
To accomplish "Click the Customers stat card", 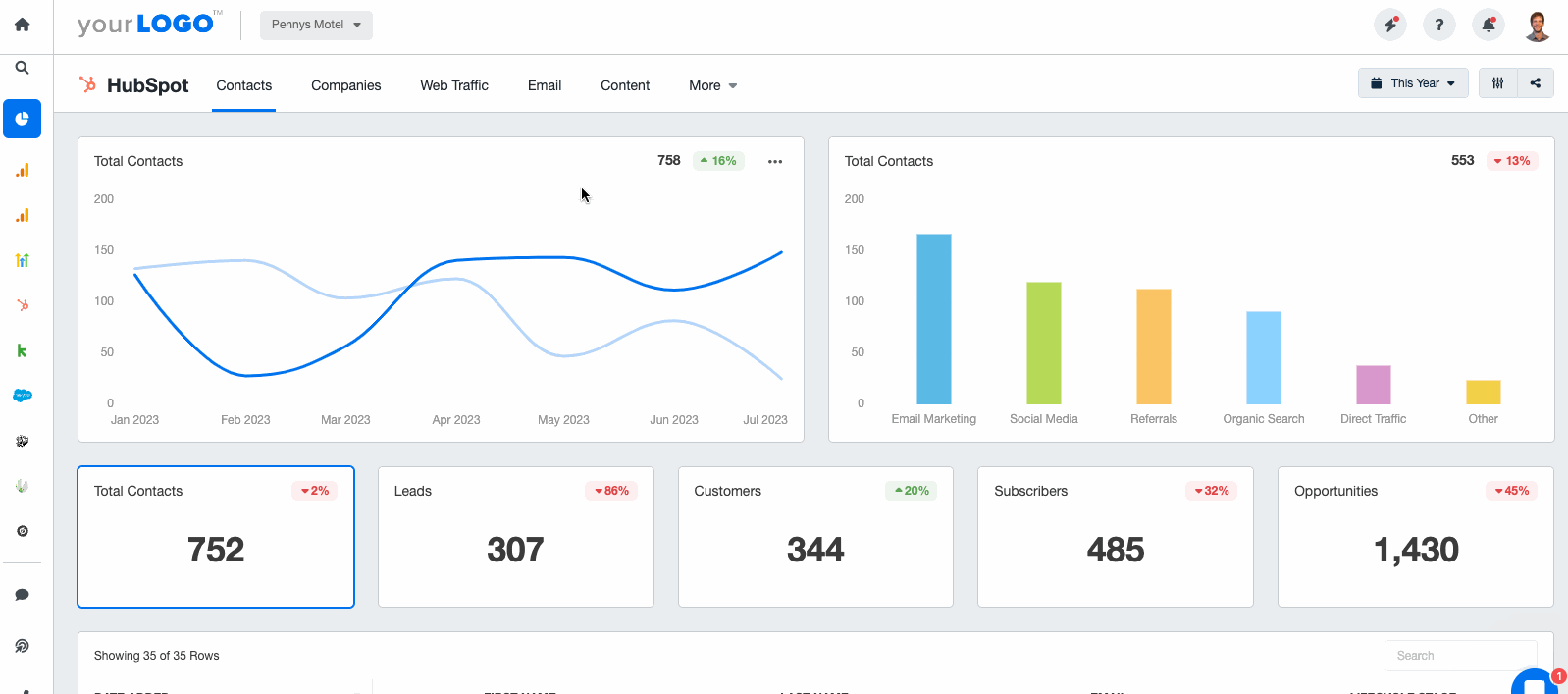I will (815, 537).
